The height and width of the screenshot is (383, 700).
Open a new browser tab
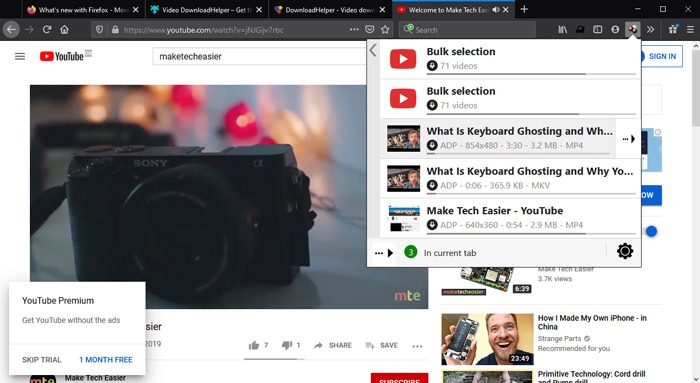coord(524,9)
